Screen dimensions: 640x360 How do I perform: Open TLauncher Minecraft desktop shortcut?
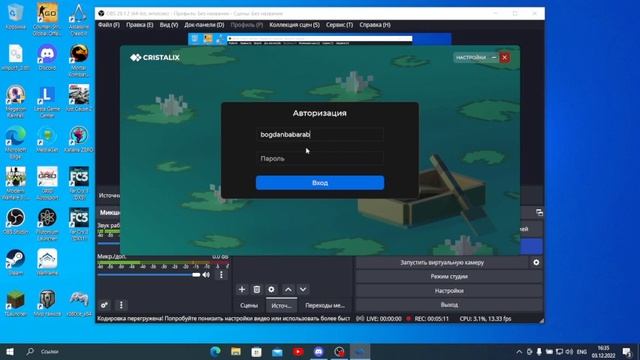click(x=16, y=303)
